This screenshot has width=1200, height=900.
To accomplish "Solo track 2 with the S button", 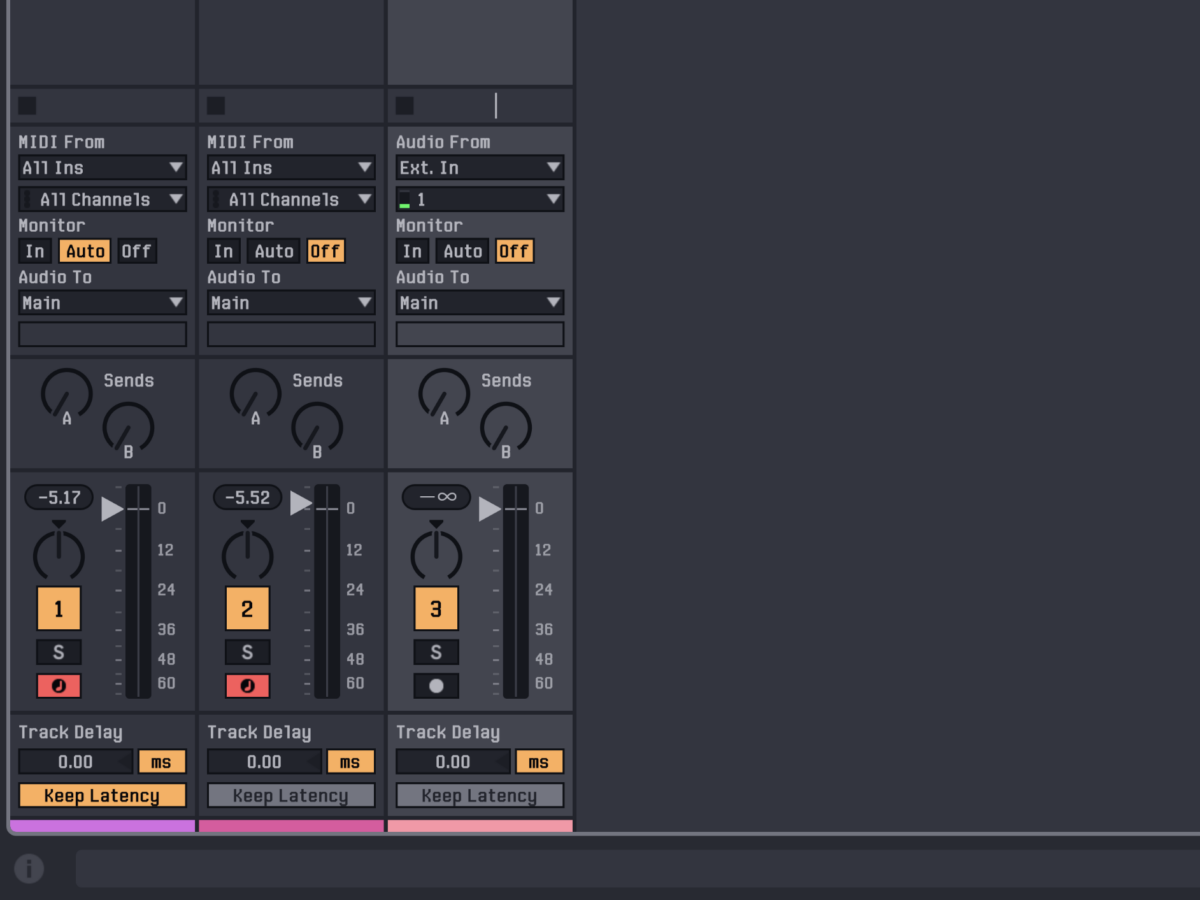I will (x=247, y=652).
